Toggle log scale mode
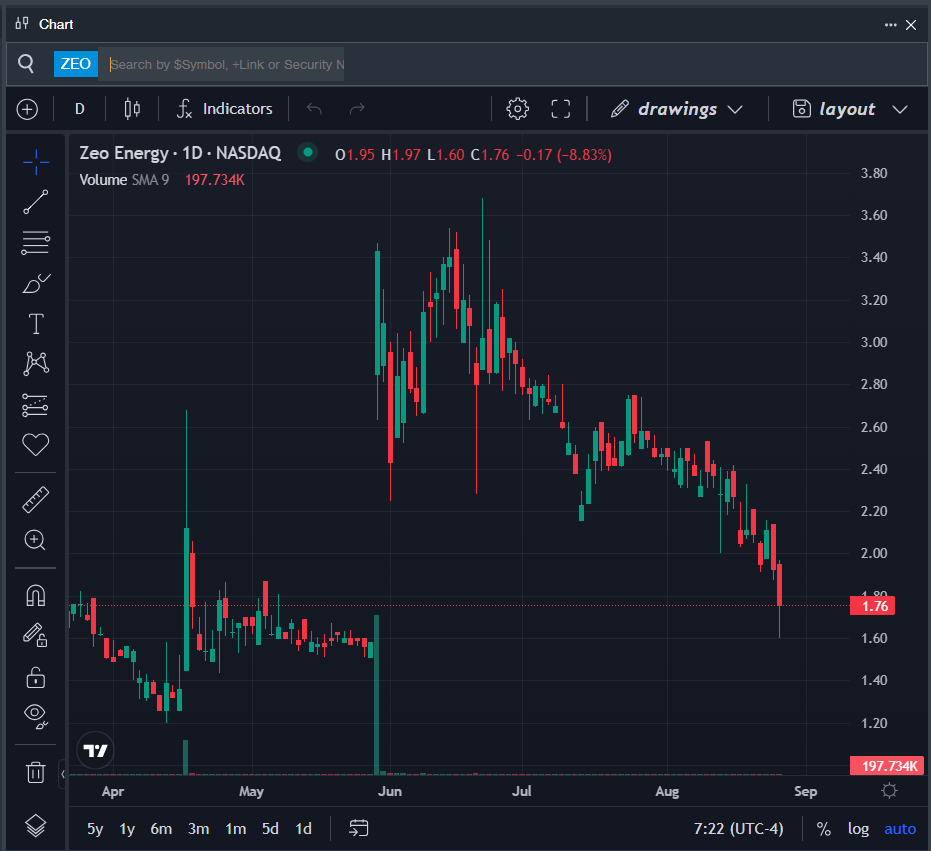The height and width of the screenshot is (851, 931). click(858, 828)
